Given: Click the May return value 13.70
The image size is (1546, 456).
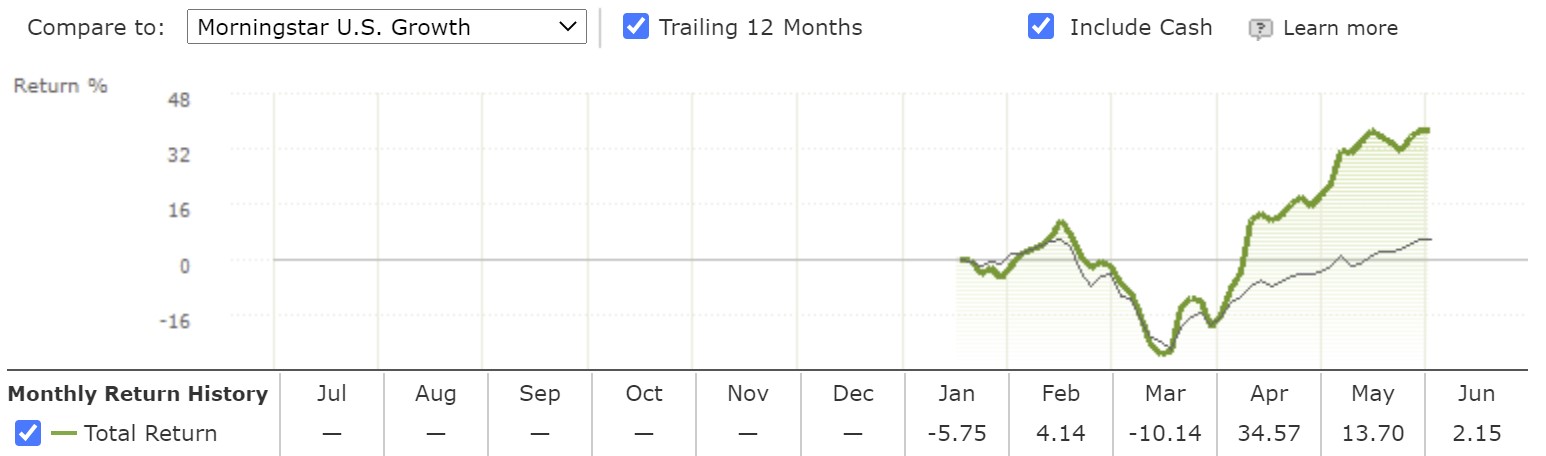Looking at the screenshot, I should point(1373,434).
